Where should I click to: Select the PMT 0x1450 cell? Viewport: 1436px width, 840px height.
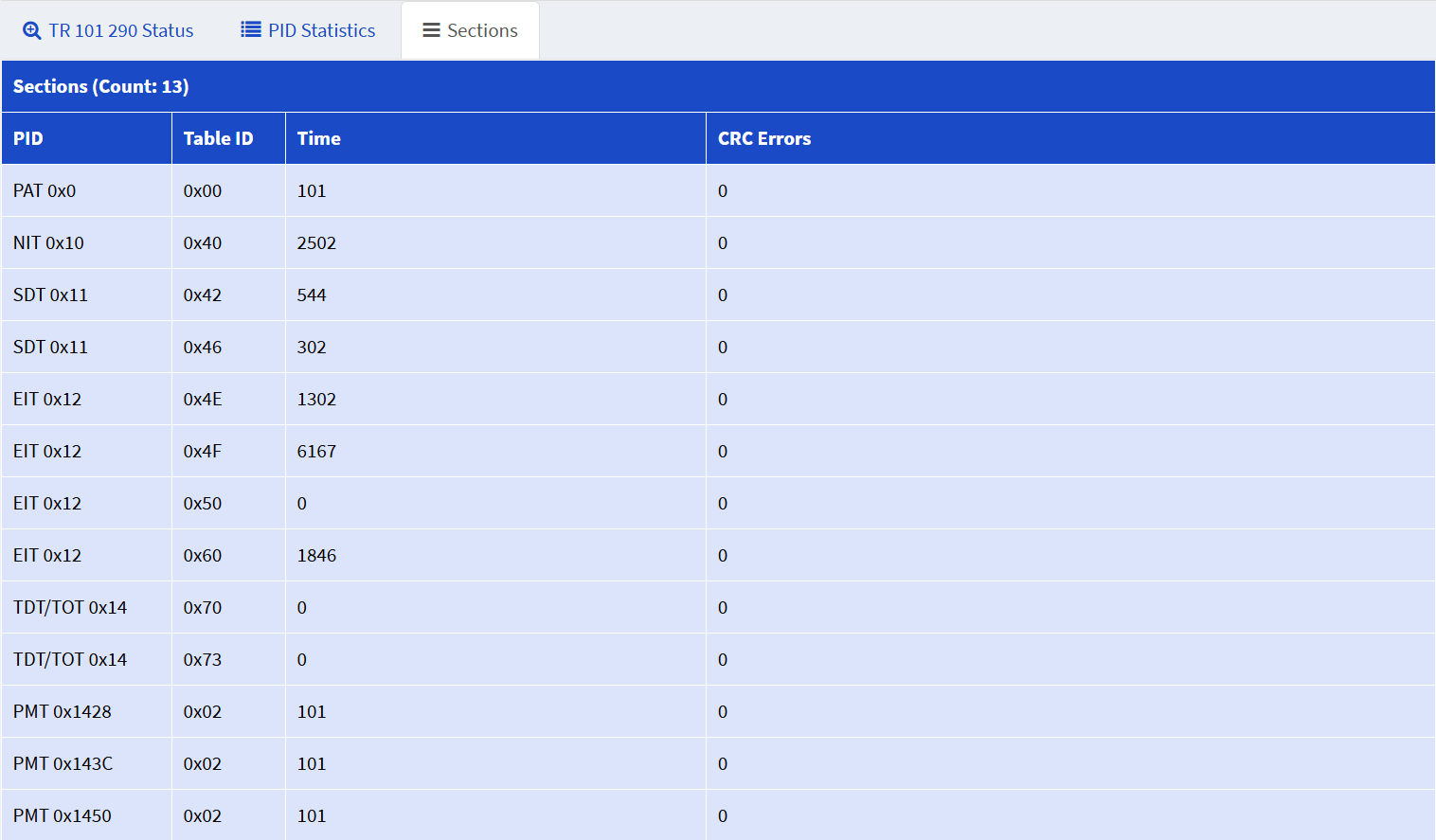point(86,815)
